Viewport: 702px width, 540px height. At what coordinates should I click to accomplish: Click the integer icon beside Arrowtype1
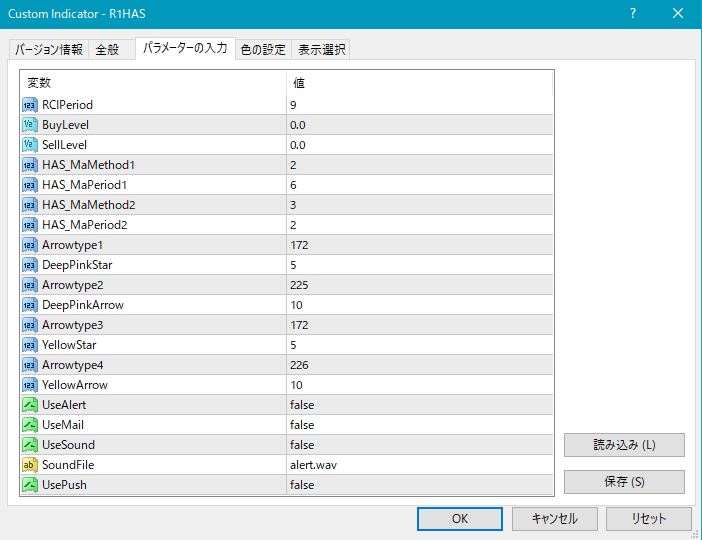pyautogui.click(x=30, y=245)
